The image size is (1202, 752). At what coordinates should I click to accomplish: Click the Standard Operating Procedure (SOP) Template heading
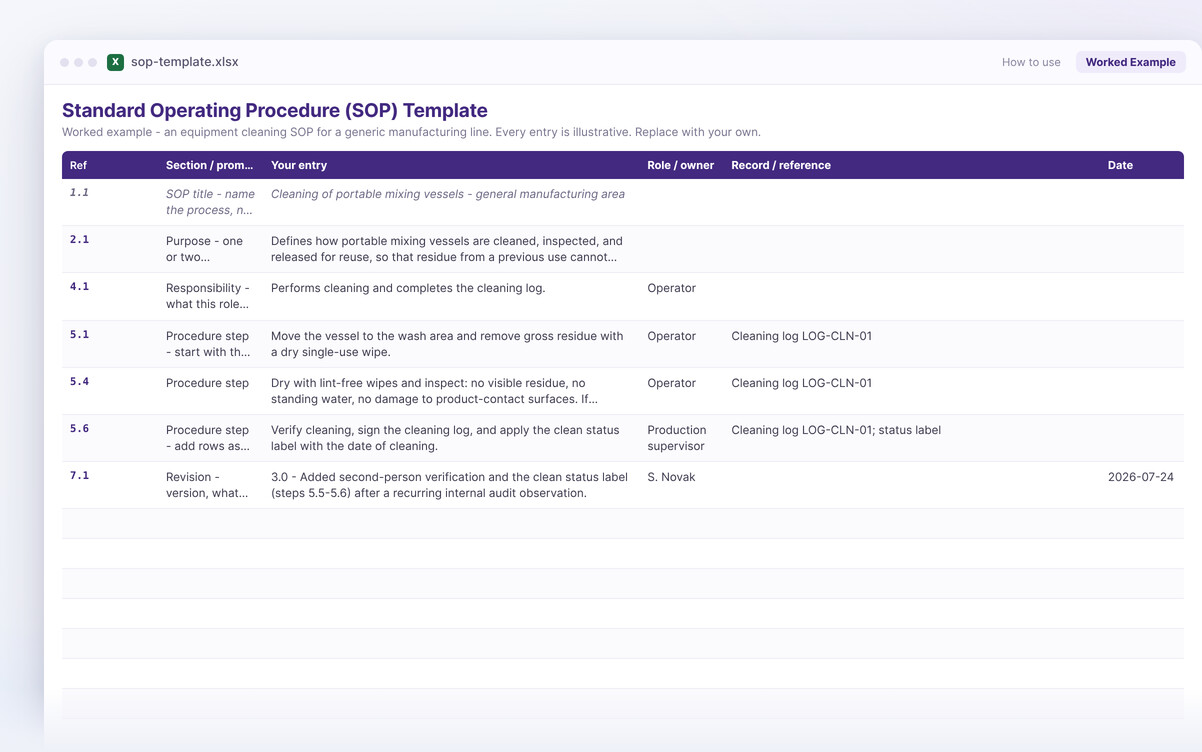[x=275, y=110]
